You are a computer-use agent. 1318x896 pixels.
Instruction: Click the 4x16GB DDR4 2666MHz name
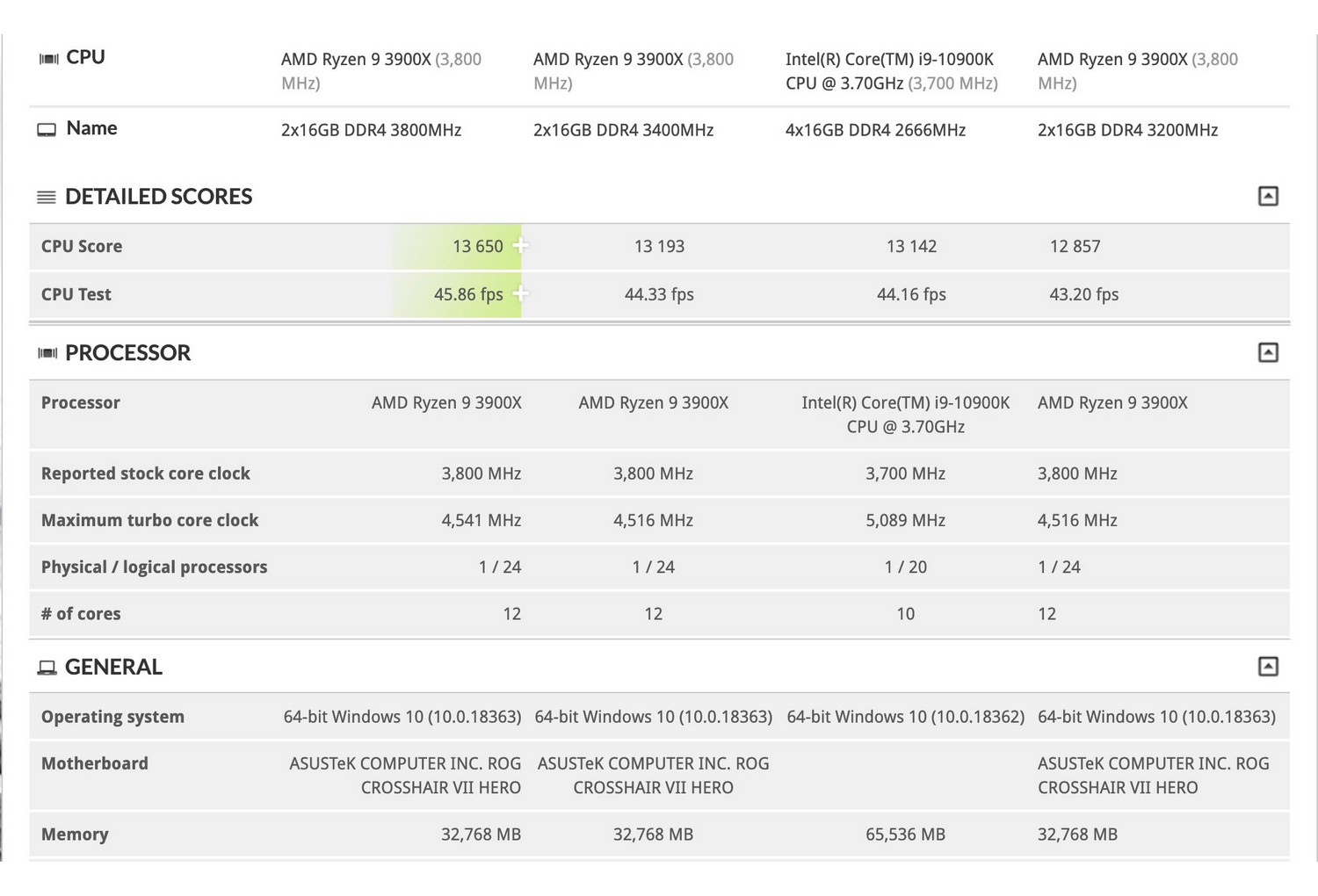click(875, 130)
